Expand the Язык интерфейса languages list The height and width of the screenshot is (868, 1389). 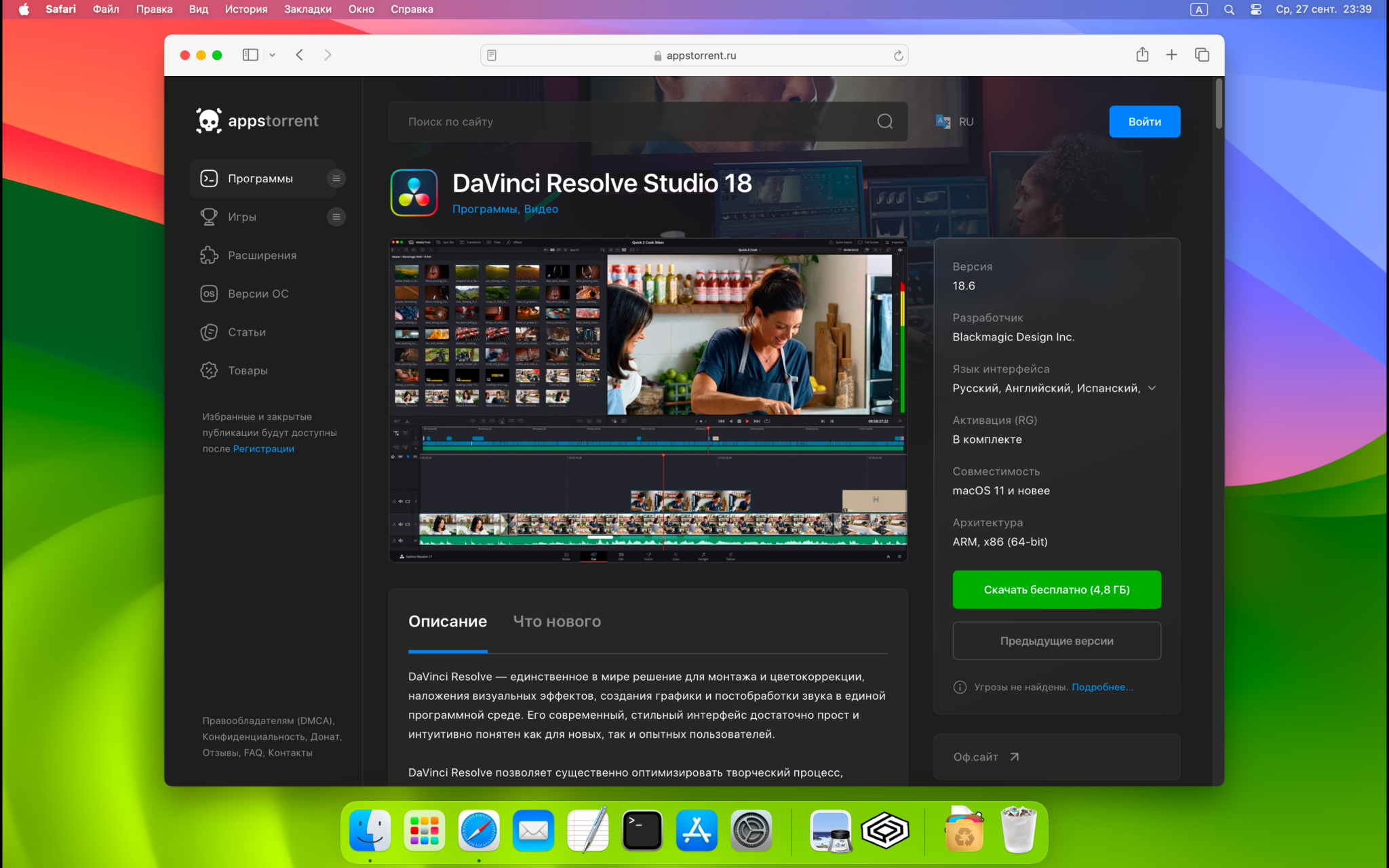[x=1152, y=388]
